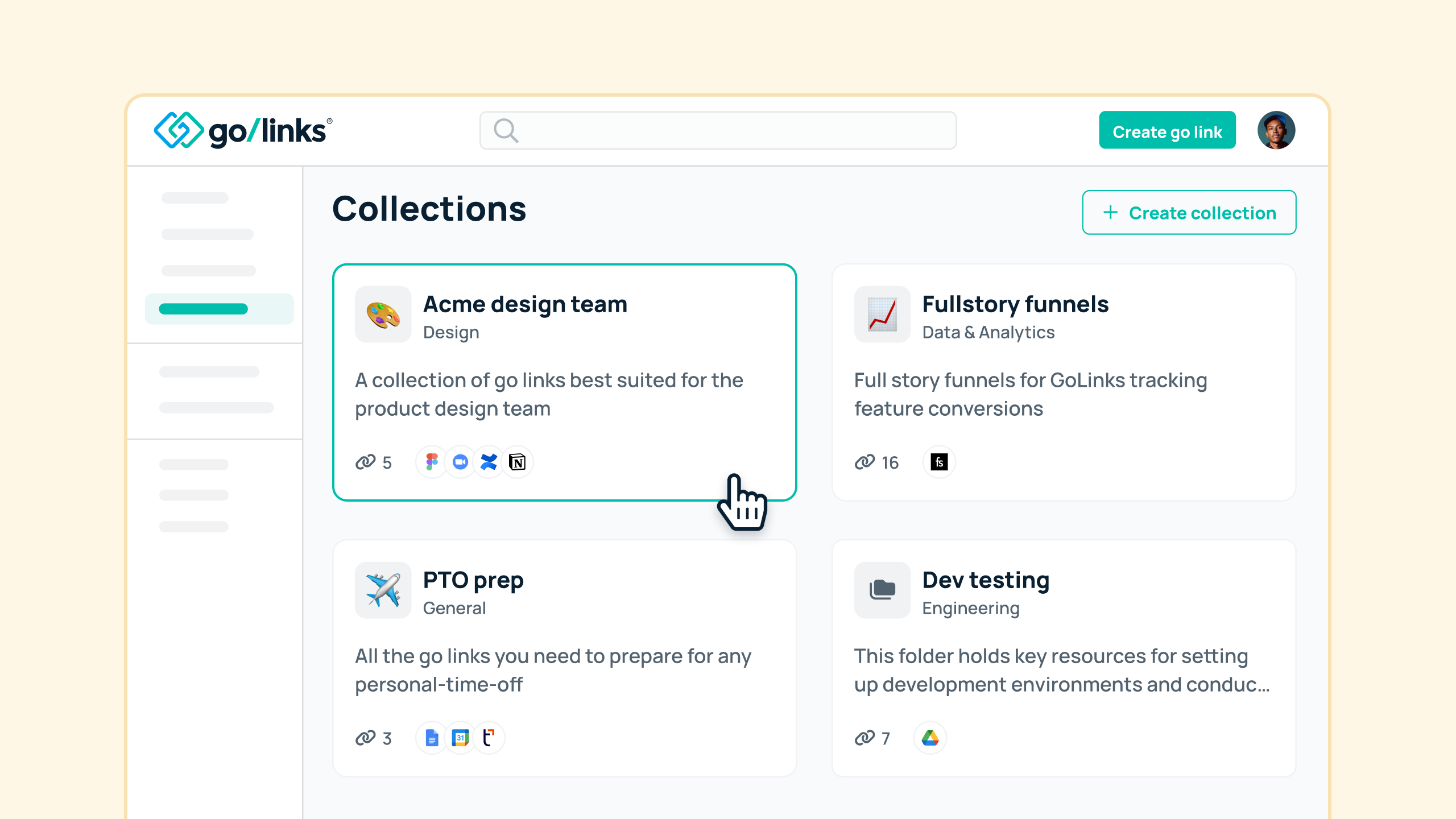Select the Google Calendar icon on PTO prep
The height and width of the screenshot is (819, 1456).
(460, 738)
